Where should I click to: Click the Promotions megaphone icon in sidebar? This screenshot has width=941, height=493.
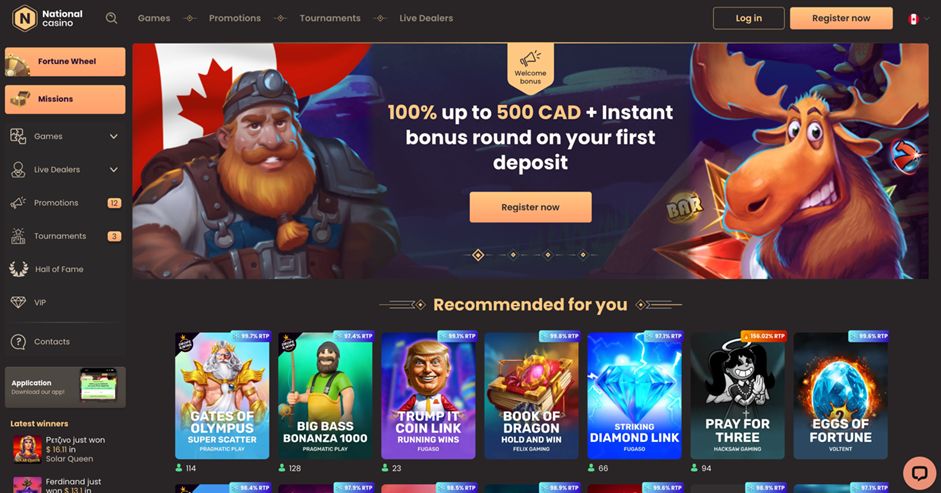coord(19,203)
